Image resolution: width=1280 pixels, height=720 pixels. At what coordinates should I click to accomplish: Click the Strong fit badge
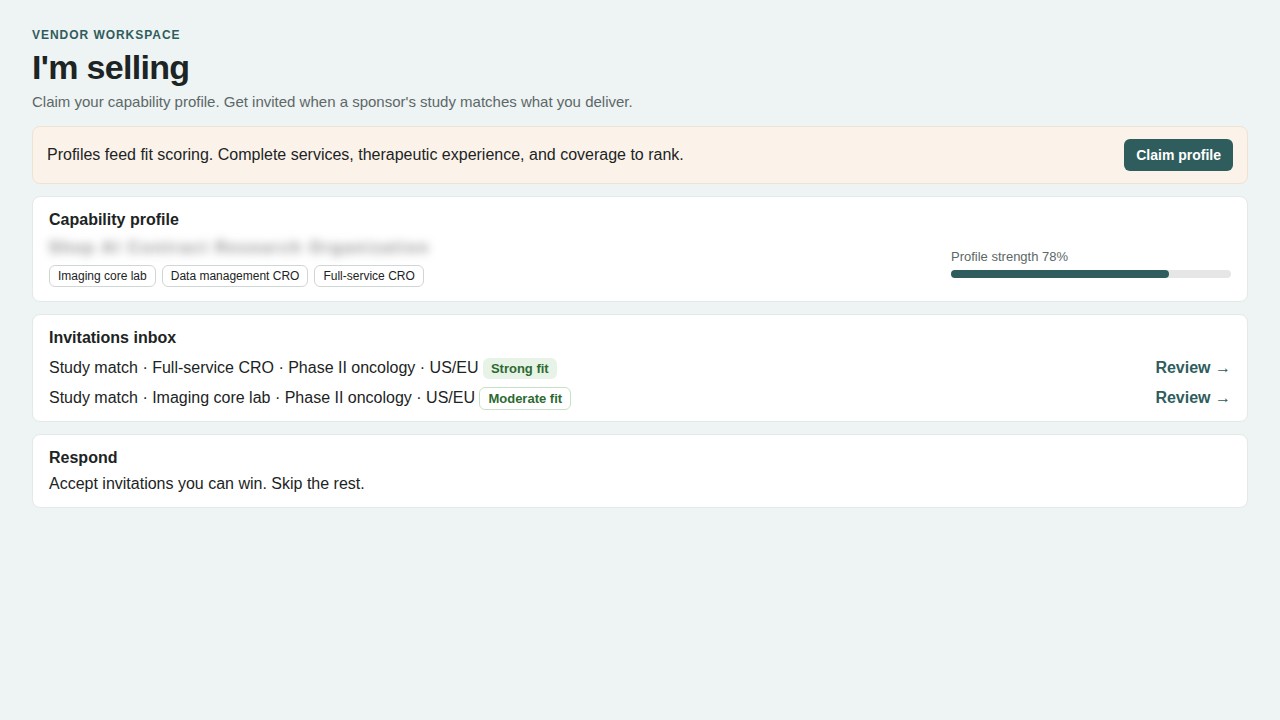(520, 369)
